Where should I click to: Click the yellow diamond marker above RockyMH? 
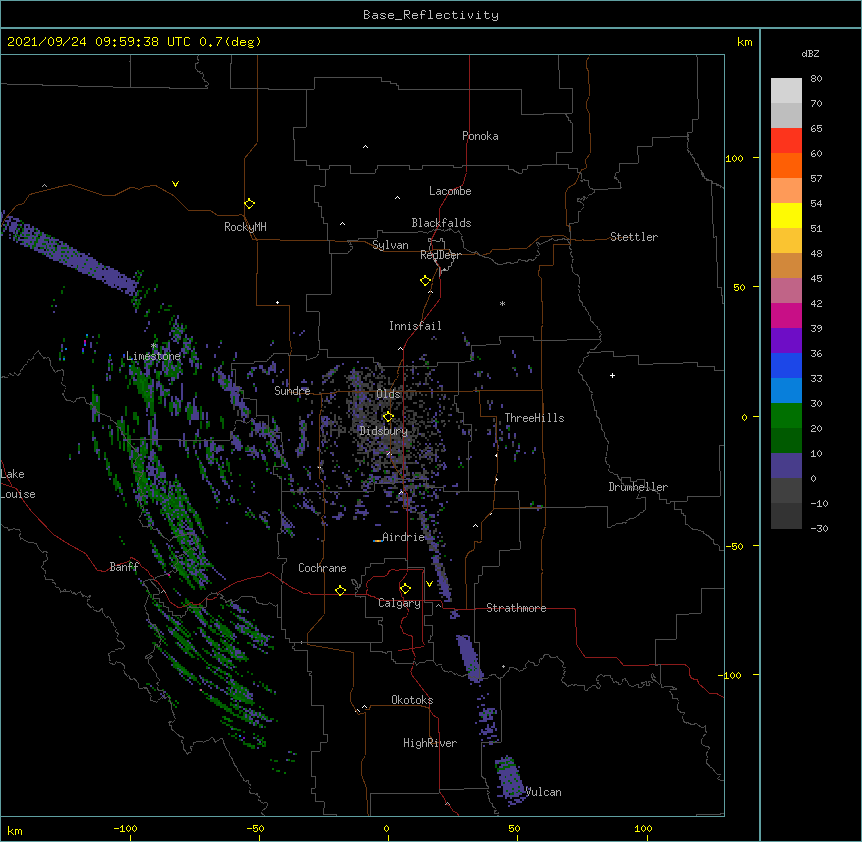(249, 203)
